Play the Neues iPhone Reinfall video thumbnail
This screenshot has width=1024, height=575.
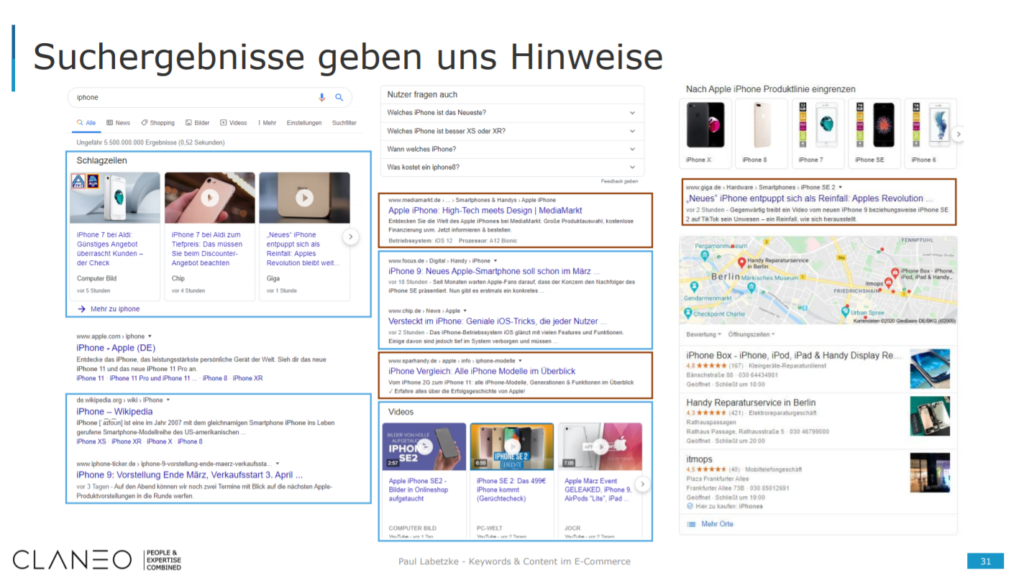(x=304, y=197)
